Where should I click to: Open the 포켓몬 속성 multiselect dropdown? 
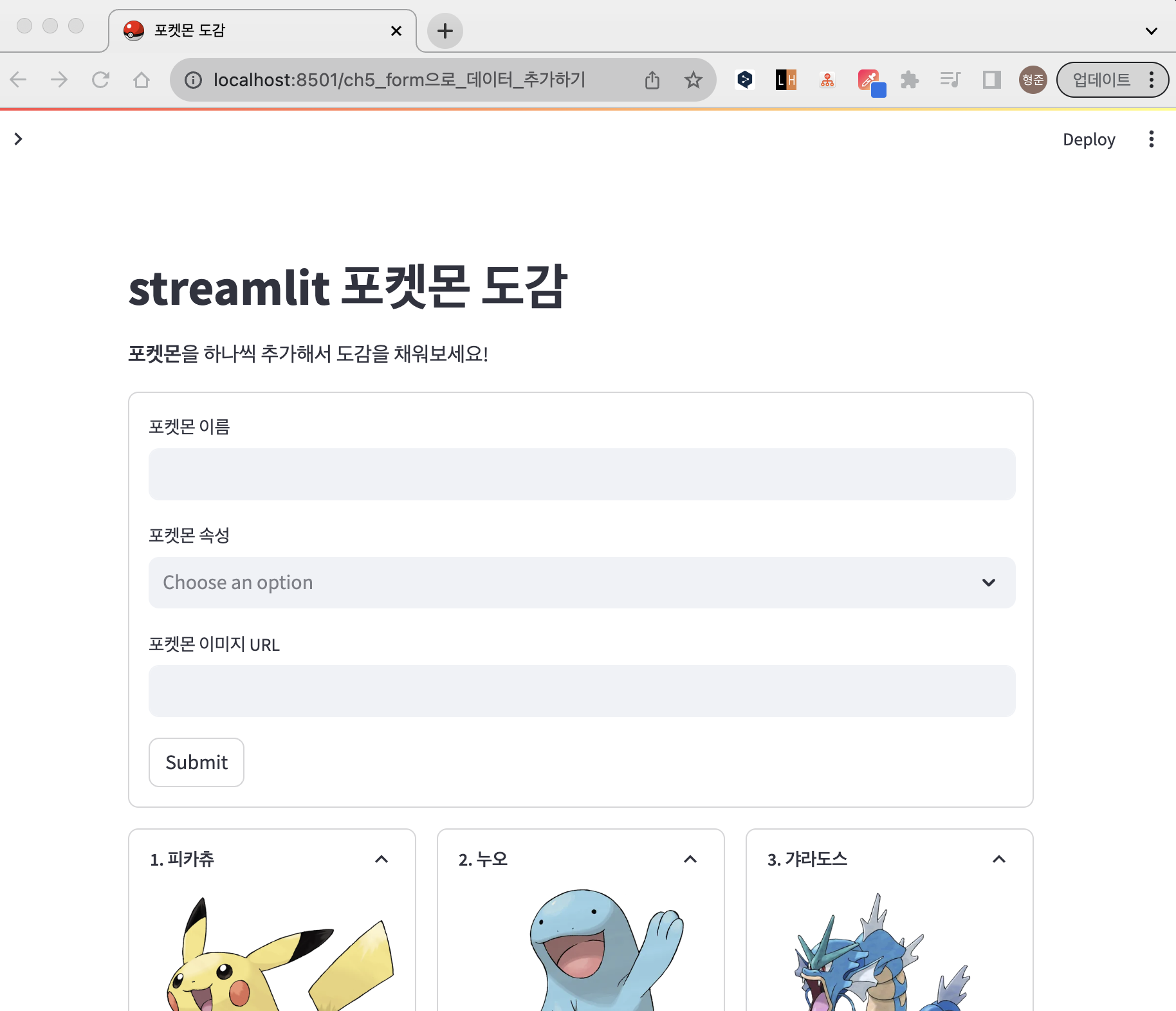pyautogui.click(x=582, y=582)
